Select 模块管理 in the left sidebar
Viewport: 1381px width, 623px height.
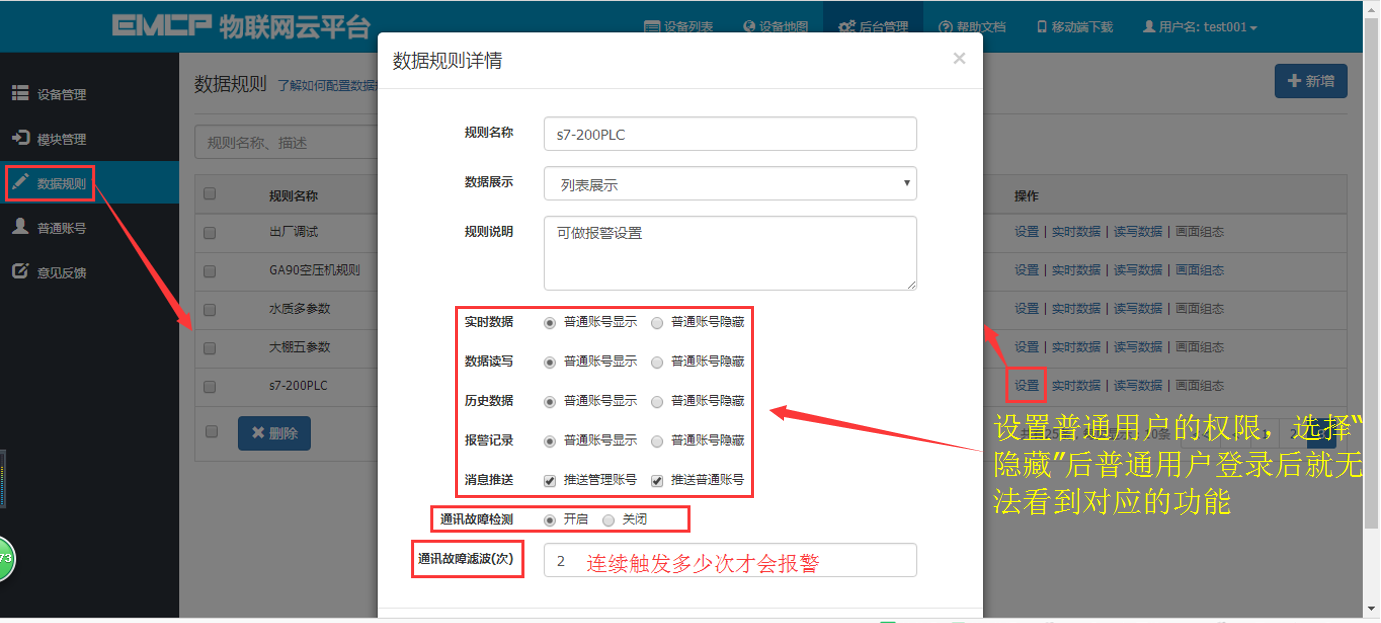coord(60,139)
